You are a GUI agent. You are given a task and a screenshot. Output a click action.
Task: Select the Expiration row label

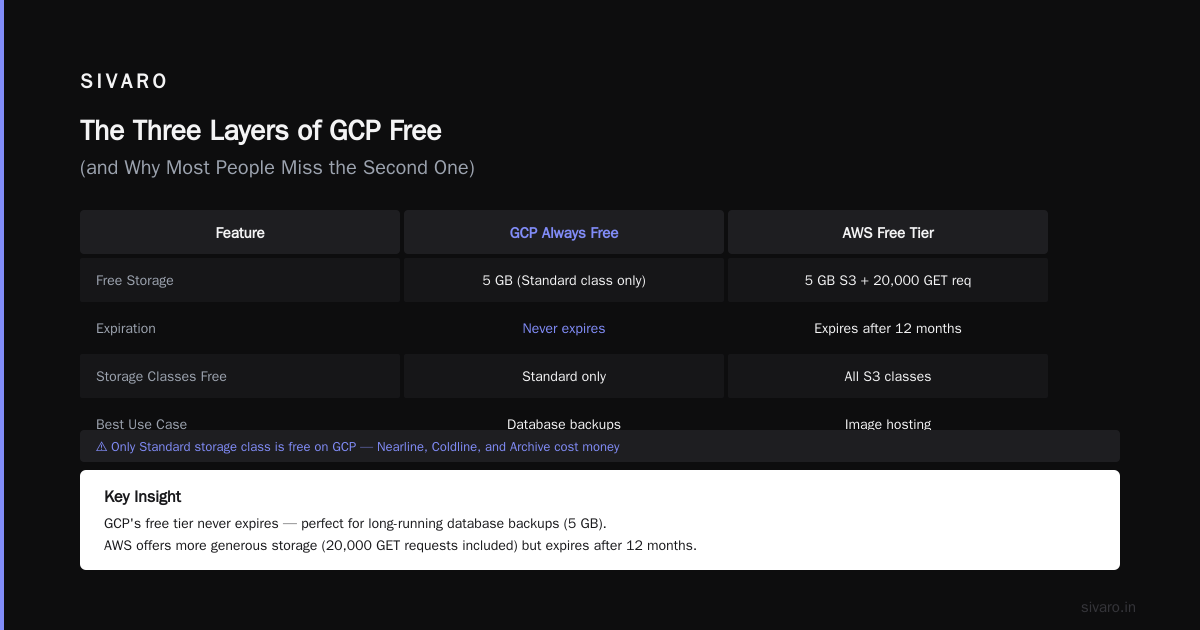[126, 328]
